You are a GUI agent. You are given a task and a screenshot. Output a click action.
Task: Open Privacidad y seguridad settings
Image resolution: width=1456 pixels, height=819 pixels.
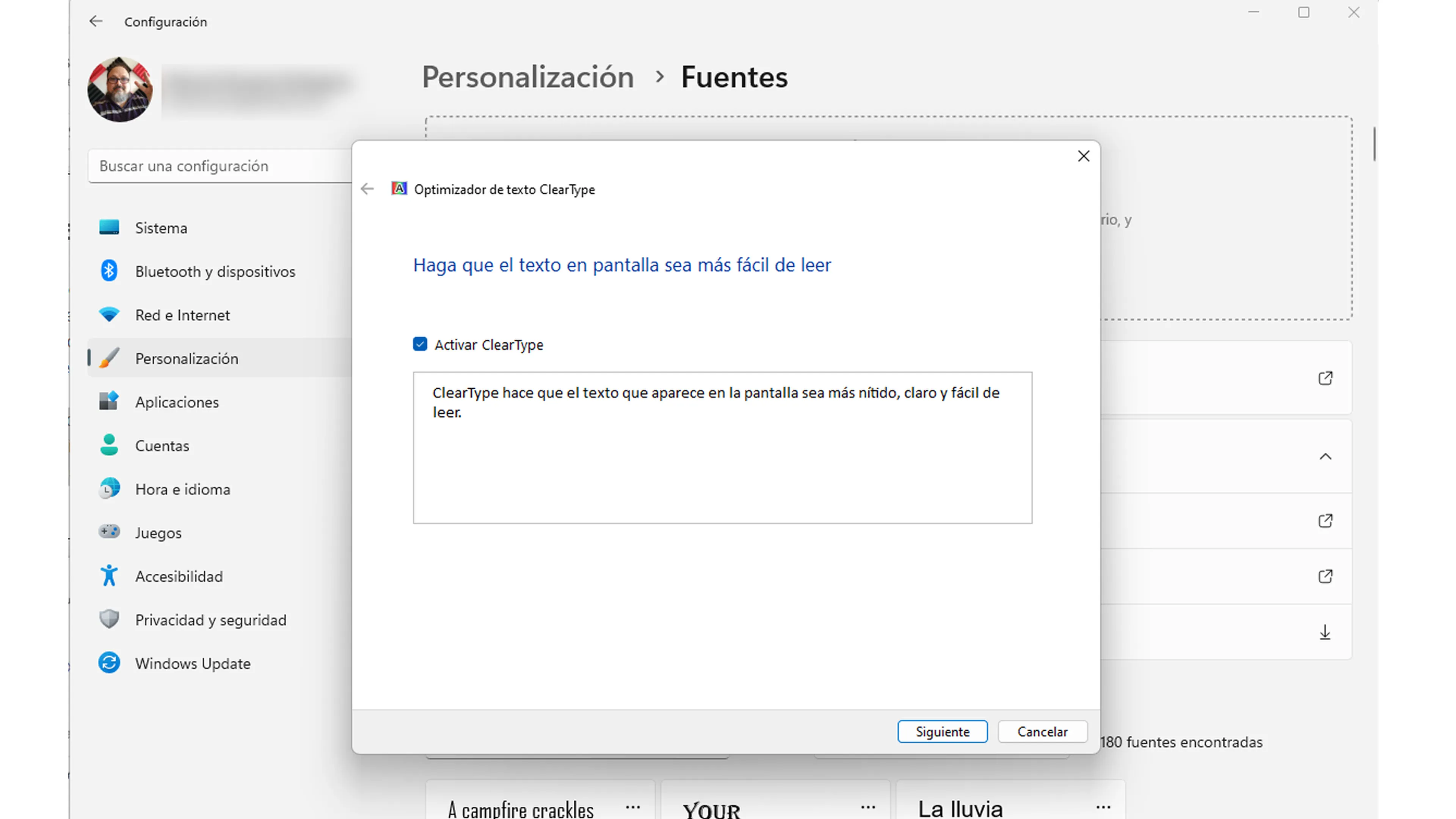pos(219,619)
